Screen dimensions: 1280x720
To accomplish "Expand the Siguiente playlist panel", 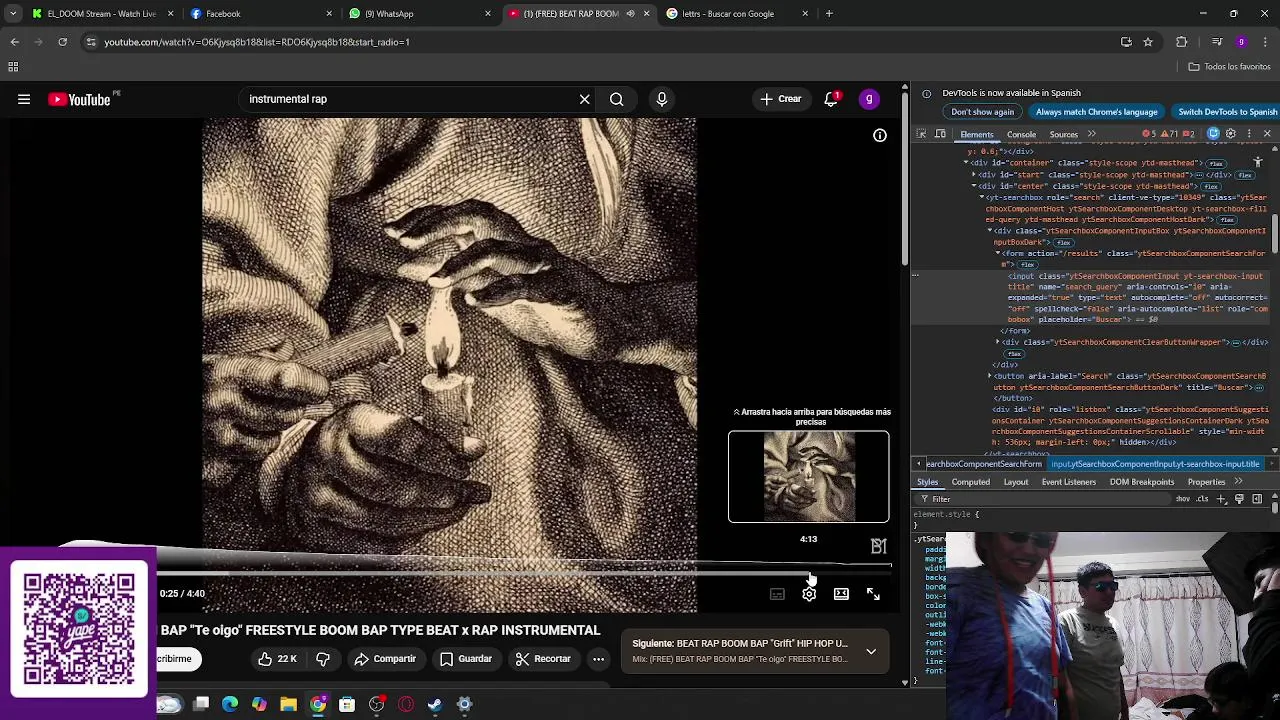I will click(871, 651).
